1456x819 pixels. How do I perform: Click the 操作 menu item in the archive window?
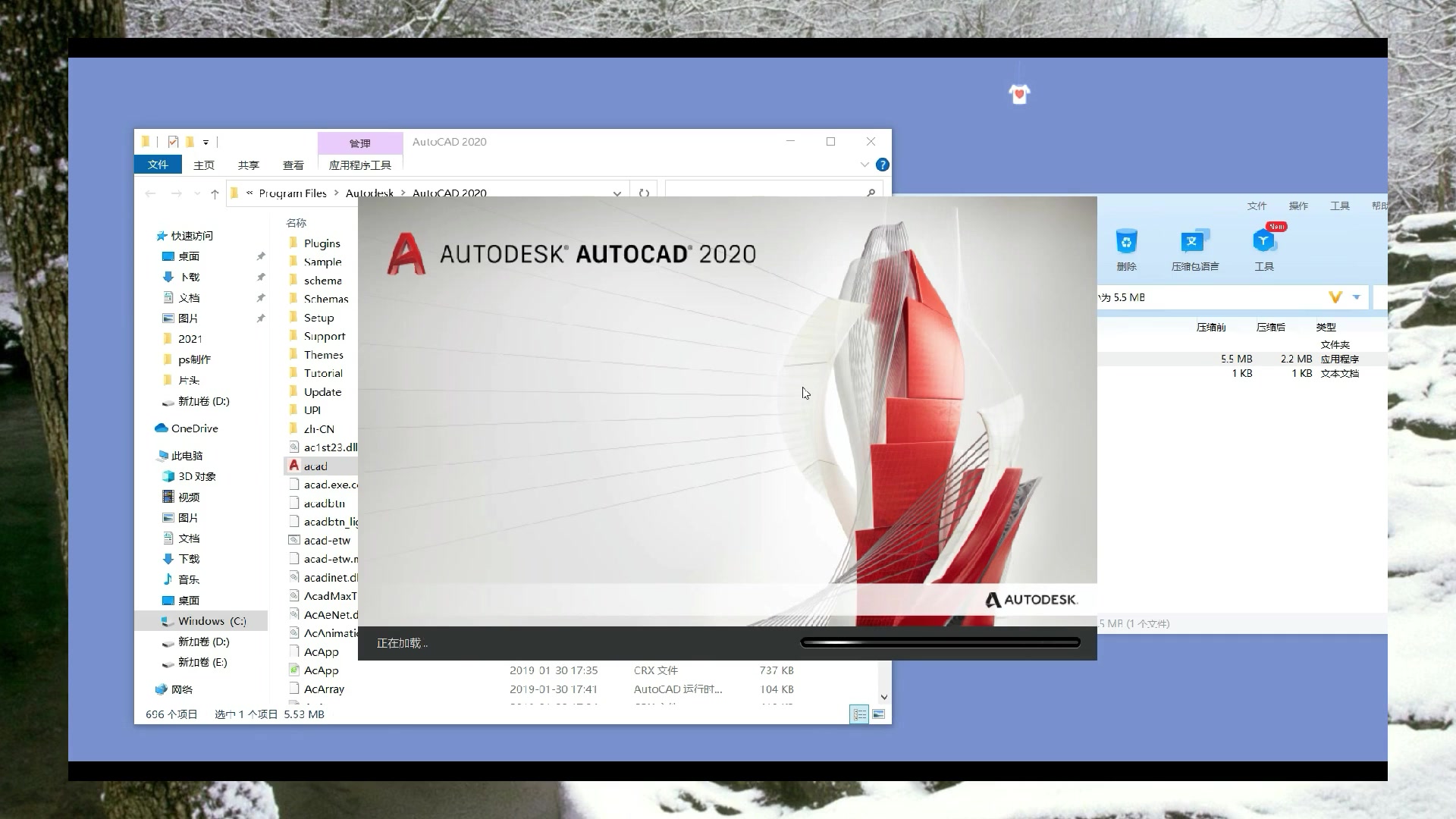pyautogui.click(x=1298, y=206)
